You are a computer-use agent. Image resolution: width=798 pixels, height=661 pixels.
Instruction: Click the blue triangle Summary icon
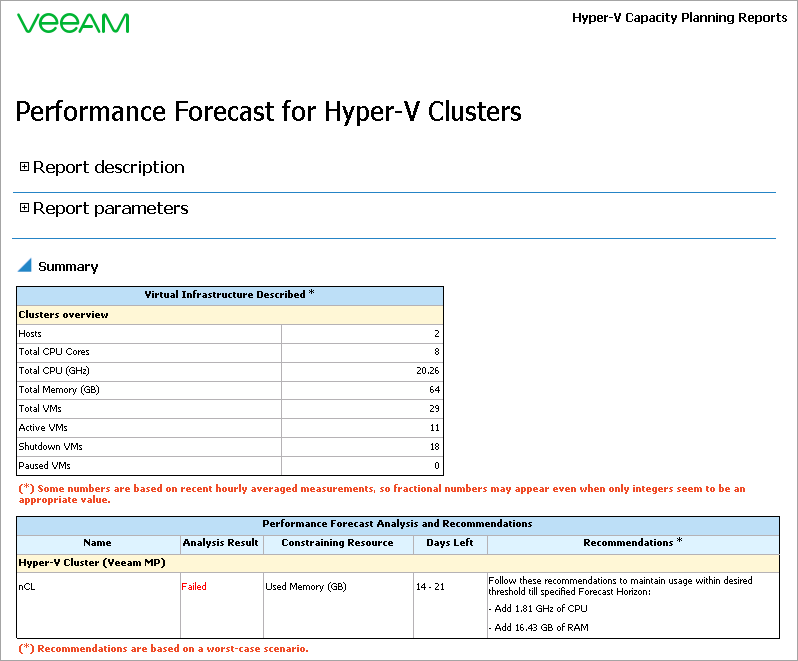(24, 265)
